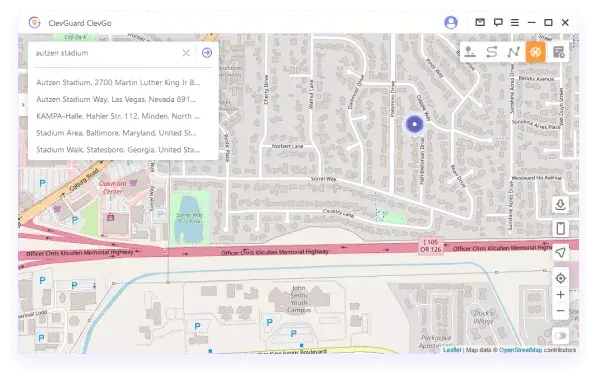Click the search go arrow button
Image resolution: width=597 pixels, height=380 pixels.
pos(207,53)
